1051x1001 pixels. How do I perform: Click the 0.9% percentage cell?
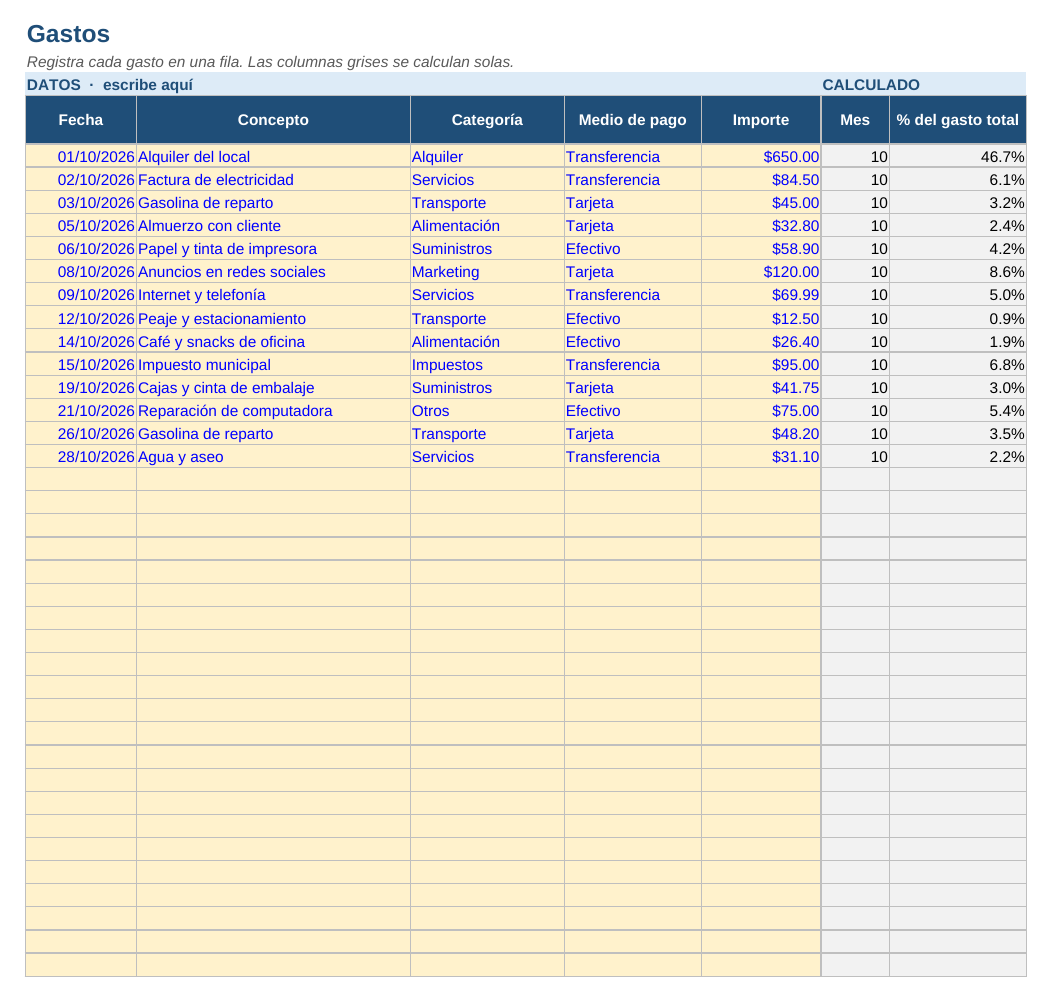(958, 318)
